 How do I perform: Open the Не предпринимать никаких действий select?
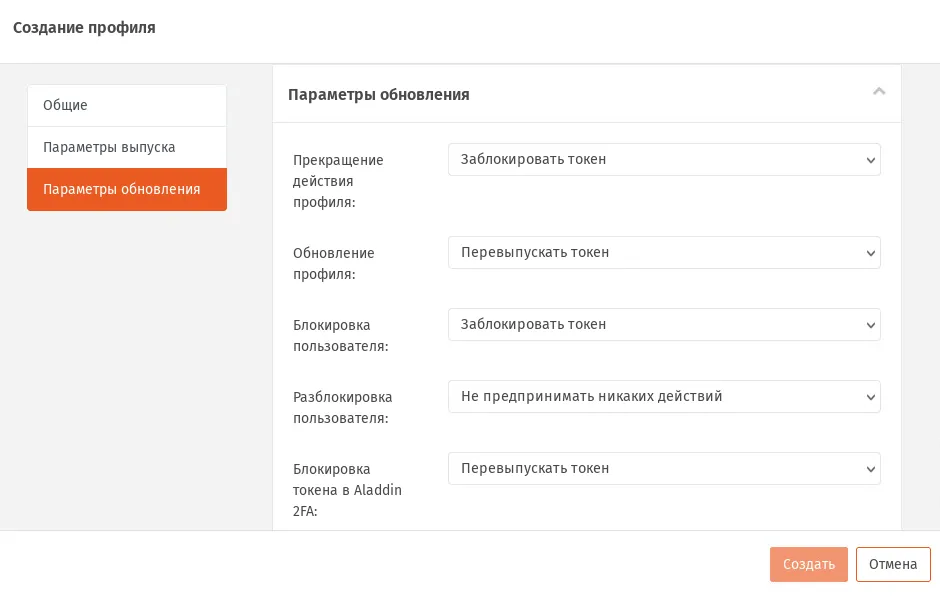pos(664,396)
